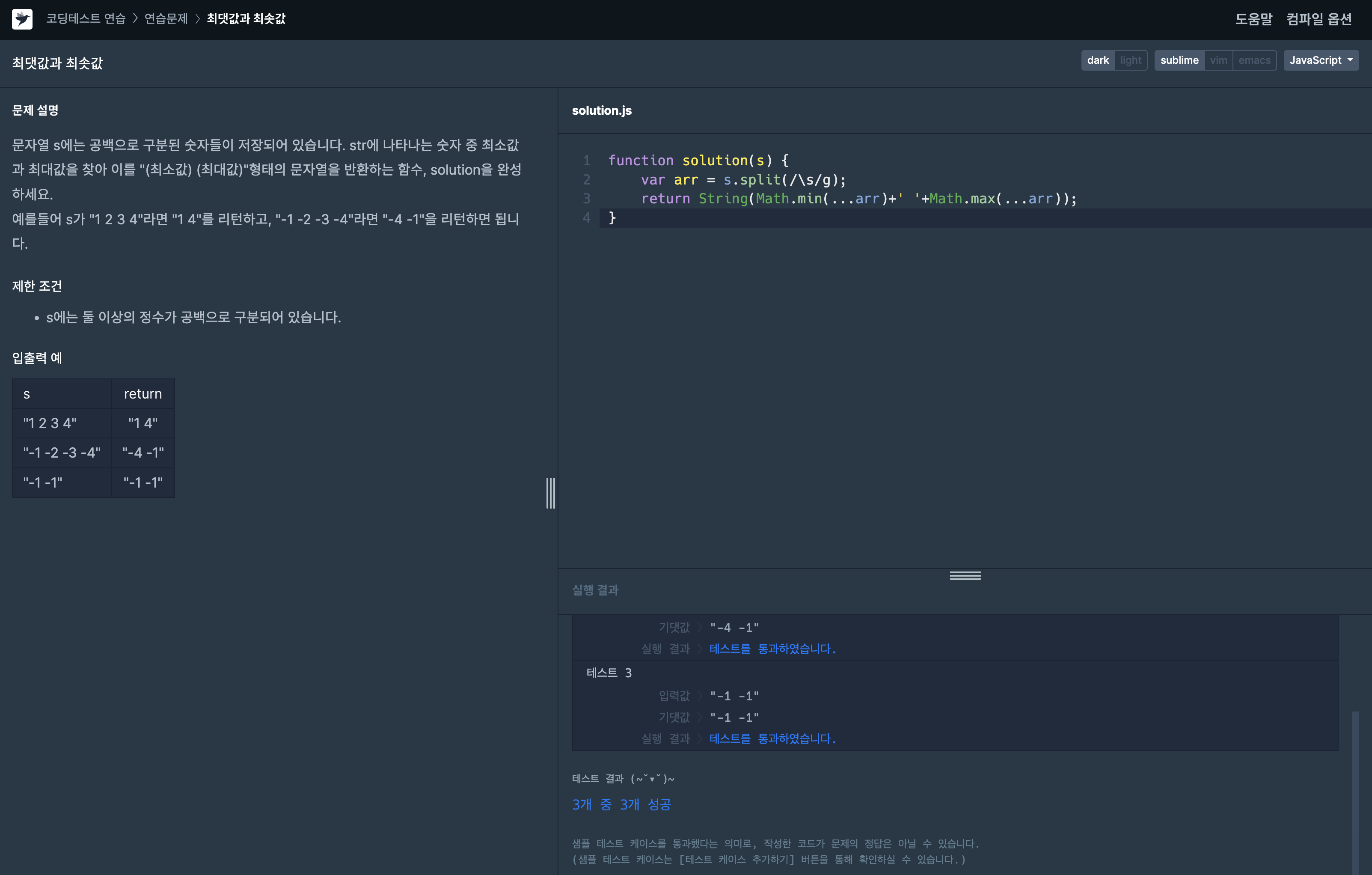
Task: Click code line 3 return statement
Action: point(859,199)
